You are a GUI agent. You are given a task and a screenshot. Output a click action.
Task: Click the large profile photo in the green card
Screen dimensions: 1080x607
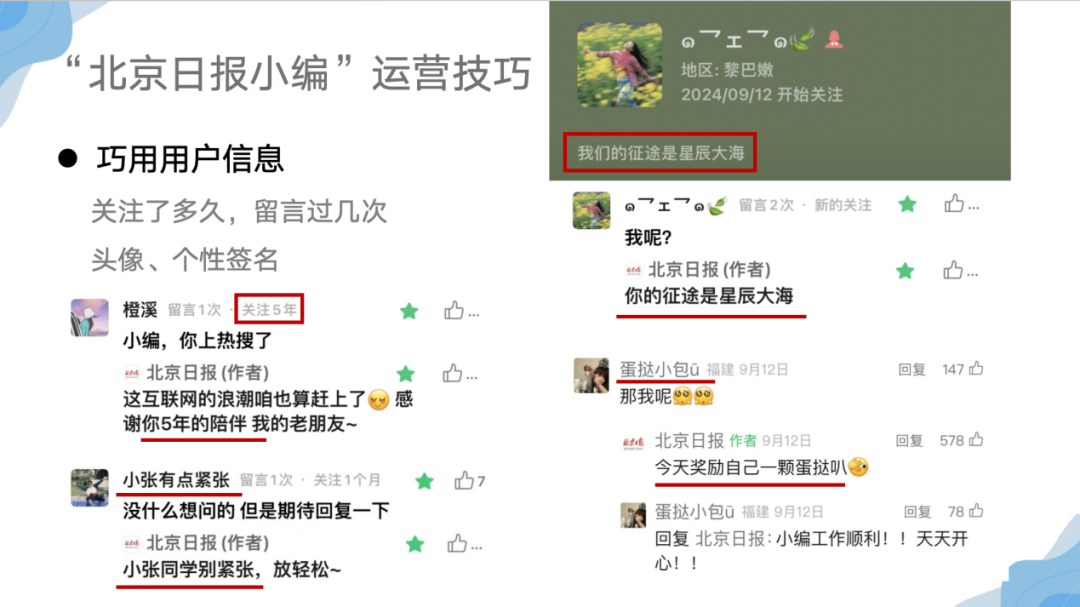coord(619,65)
